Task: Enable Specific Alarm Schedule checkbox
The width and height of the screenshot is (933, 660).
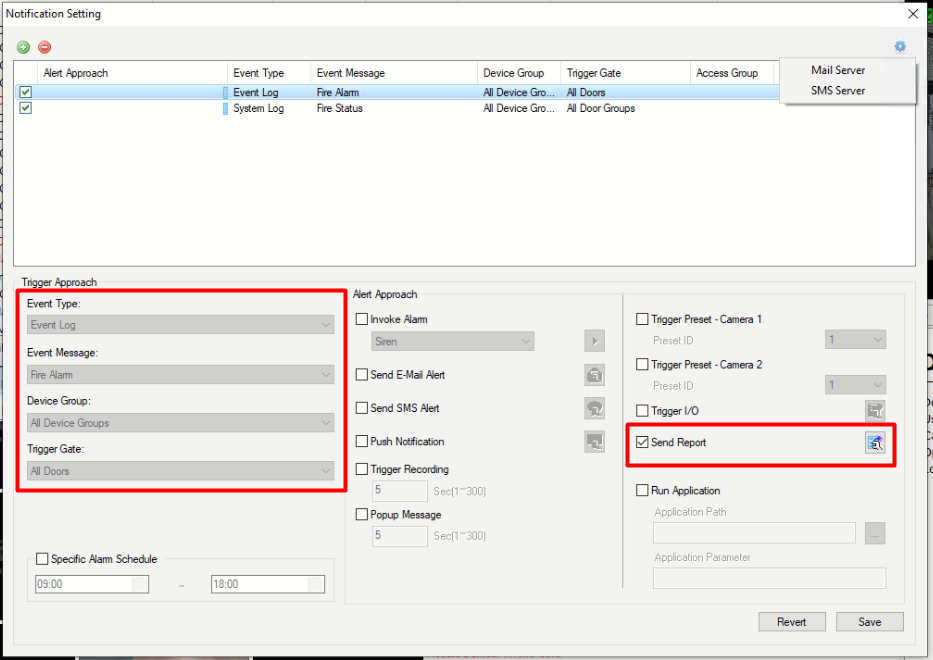Action: point(42,559)
